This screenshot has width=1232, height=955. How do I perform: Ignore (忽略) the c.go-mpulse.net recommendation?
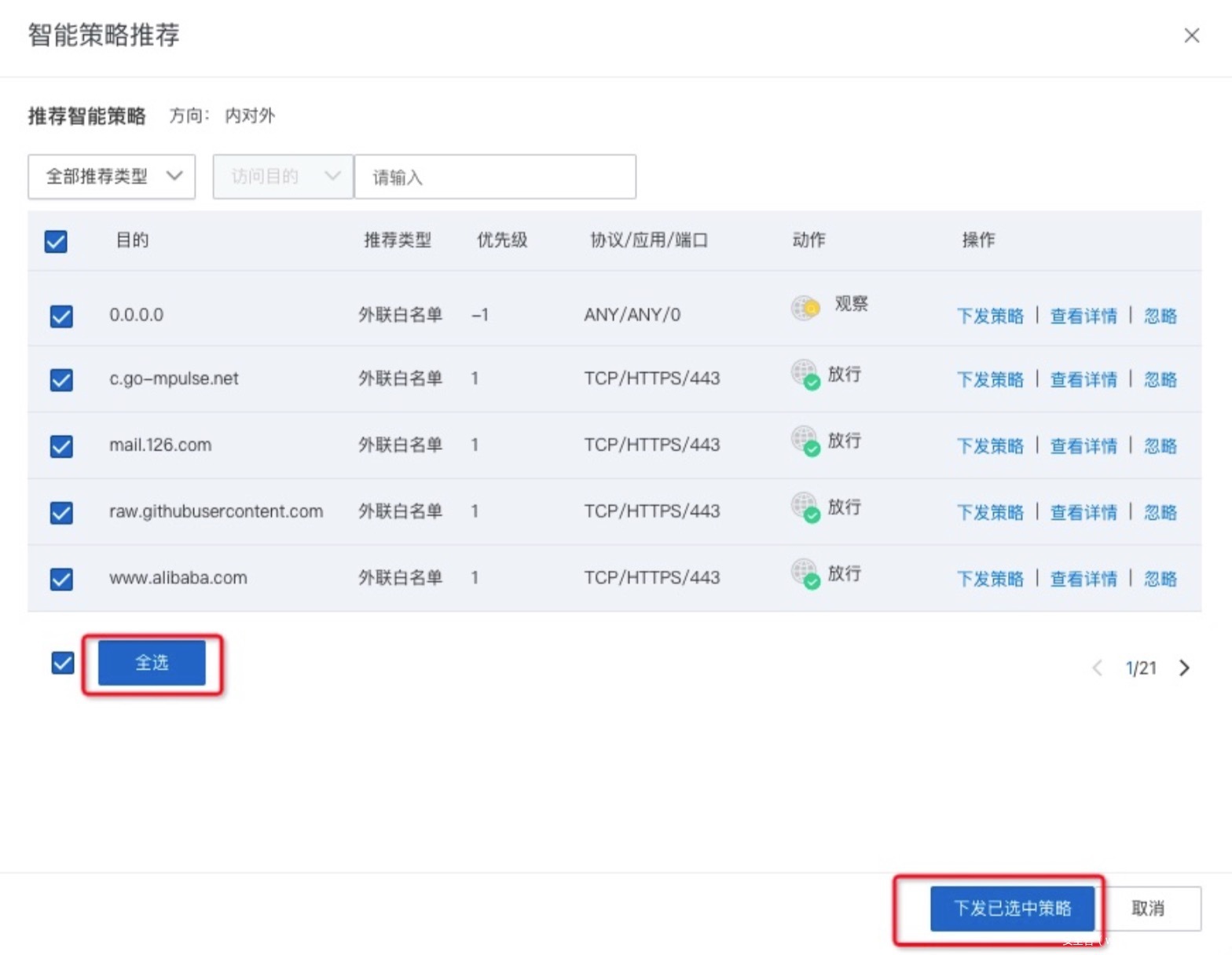pos(1160,380)
